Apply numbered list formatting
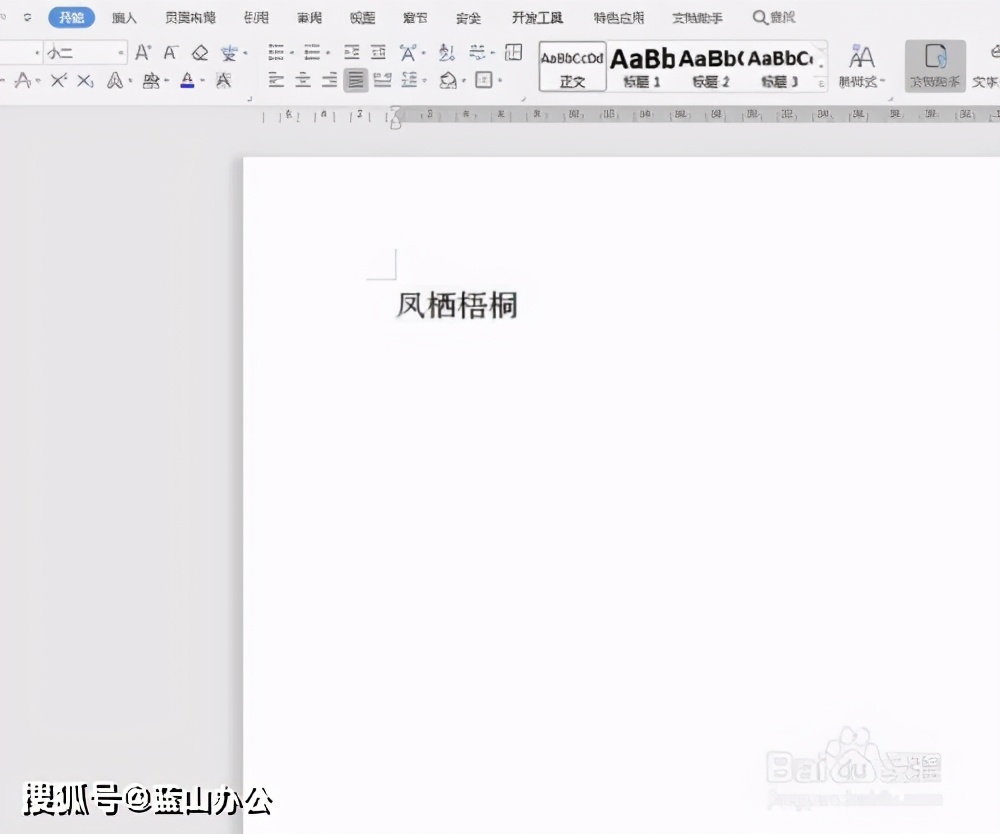1000x834 pixels. [x=312, y=52]
